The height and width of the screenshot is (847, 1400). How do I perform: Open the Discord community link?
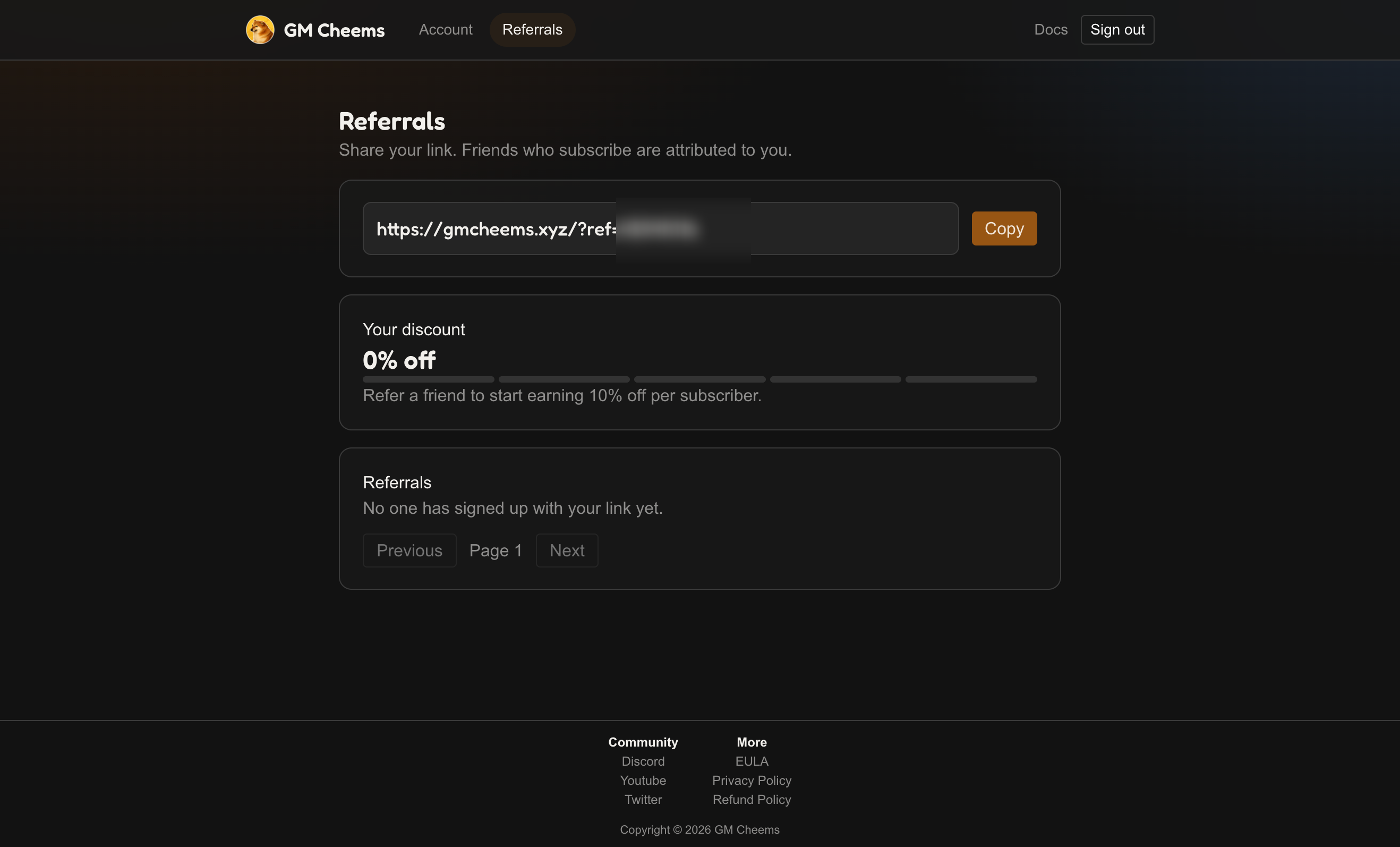[x=643, y=761]
